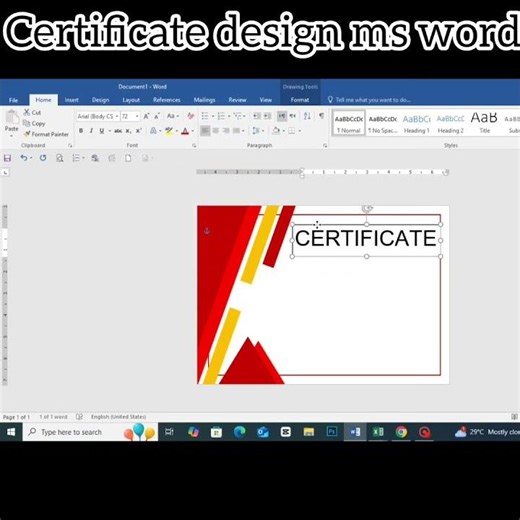Increase font size with Grow Font icon
Image resolution: width=520 pixels, height=520 pixels.
coord(146,116)
